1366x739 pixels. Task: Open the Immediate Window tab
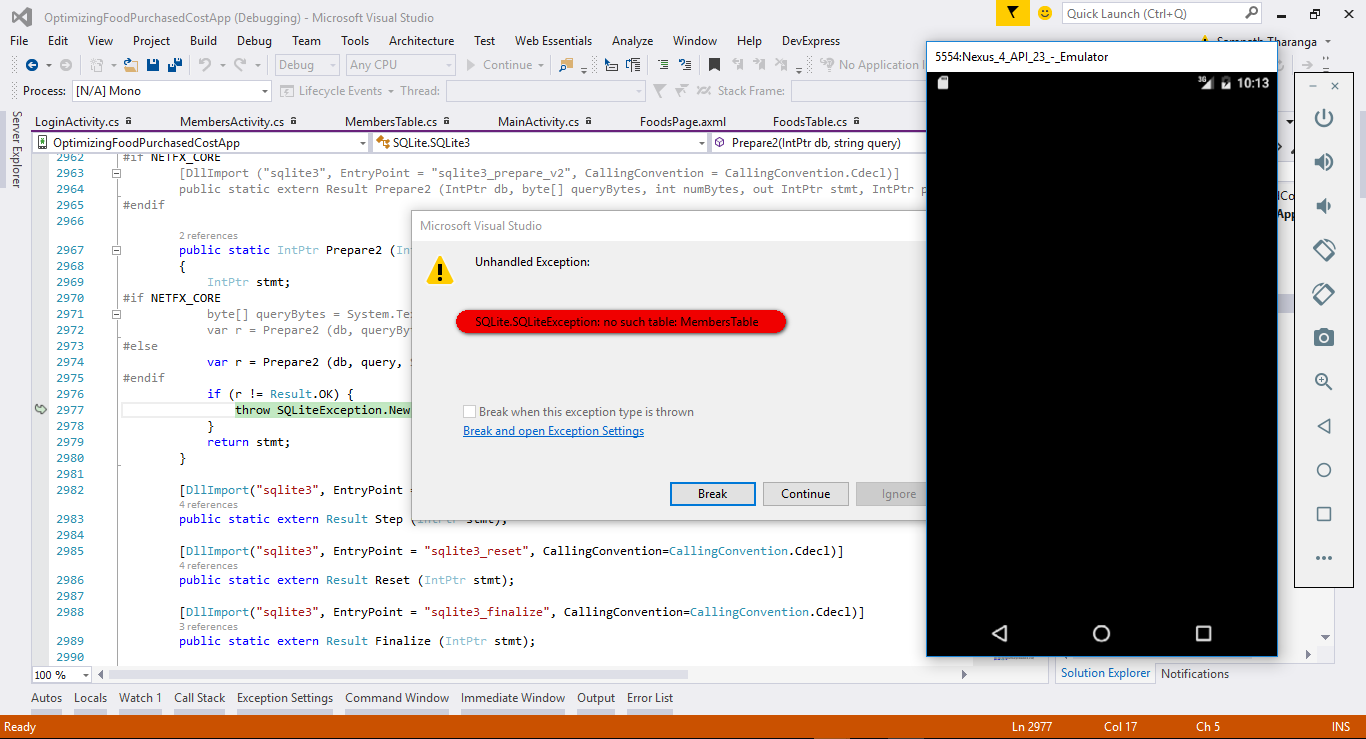513,698
